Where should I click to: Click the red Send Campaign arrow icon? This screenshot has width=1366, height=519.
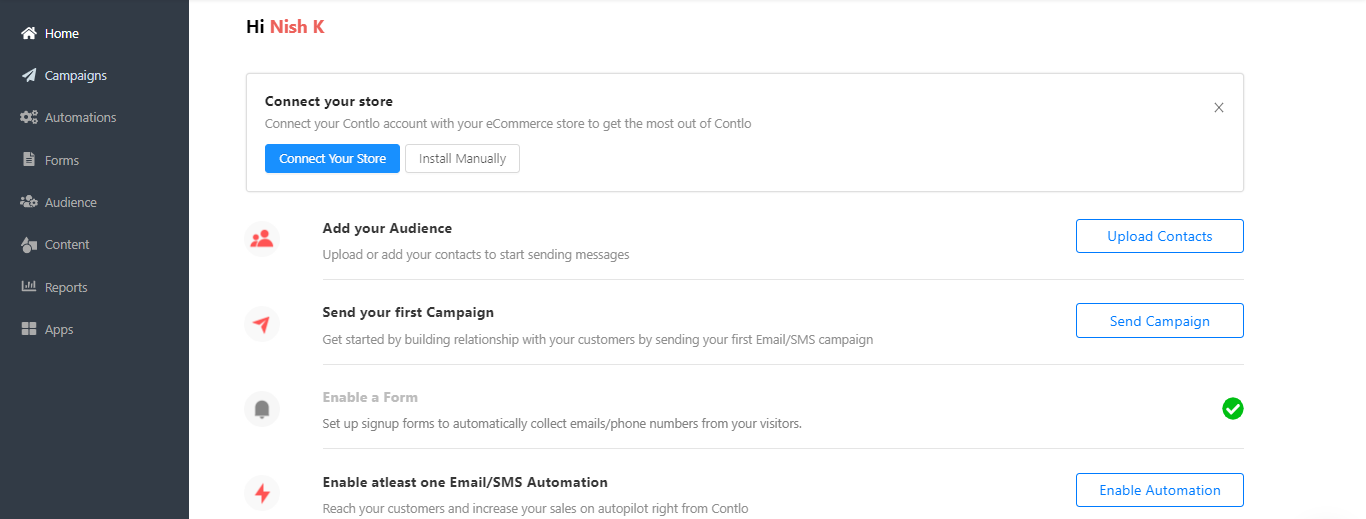pyautogui.click(x=262, y=324)
